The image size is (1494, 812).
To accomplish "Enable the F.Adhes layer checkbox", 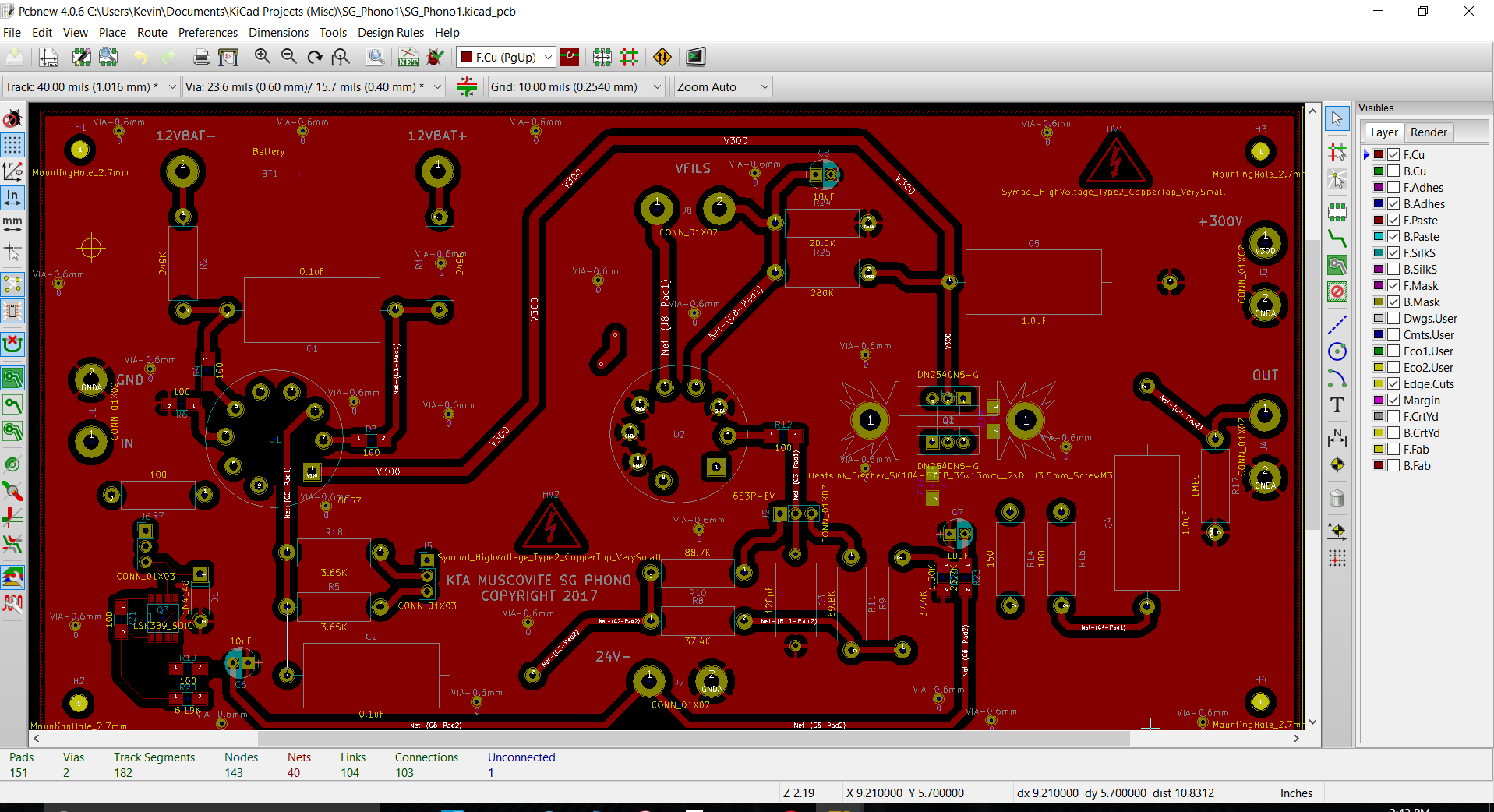I will pos(1394,187).
